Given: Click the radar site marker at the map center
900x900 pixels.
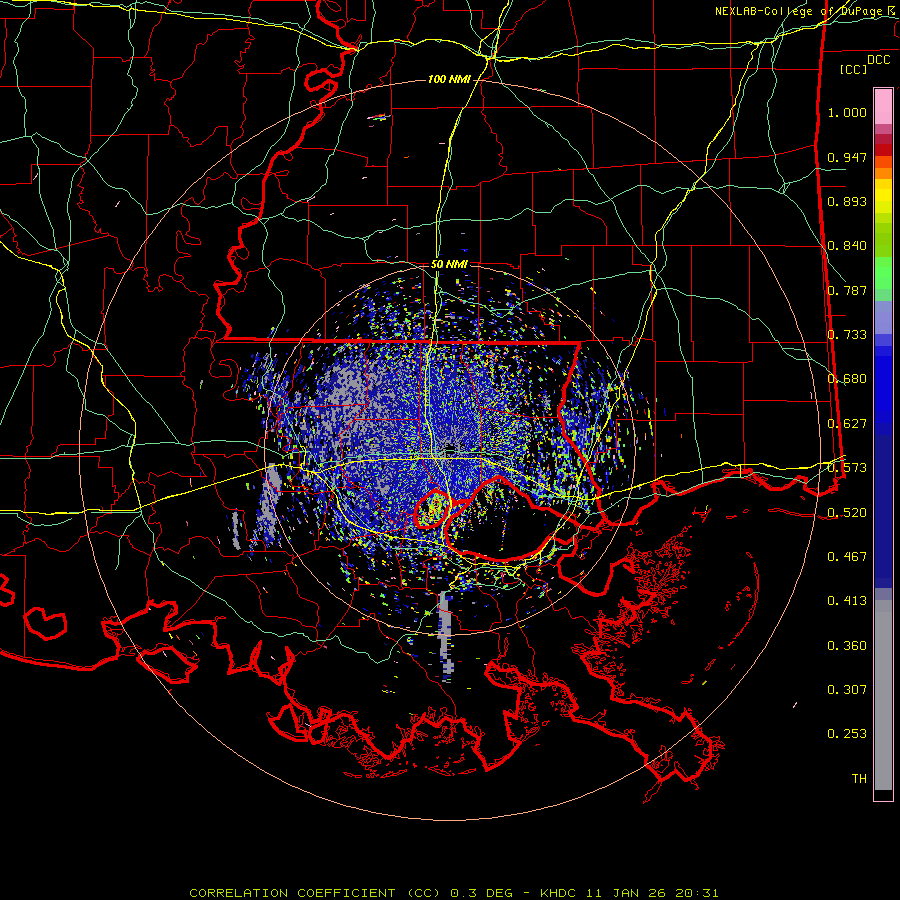Looking at the screenshot, I should point(450,447).
